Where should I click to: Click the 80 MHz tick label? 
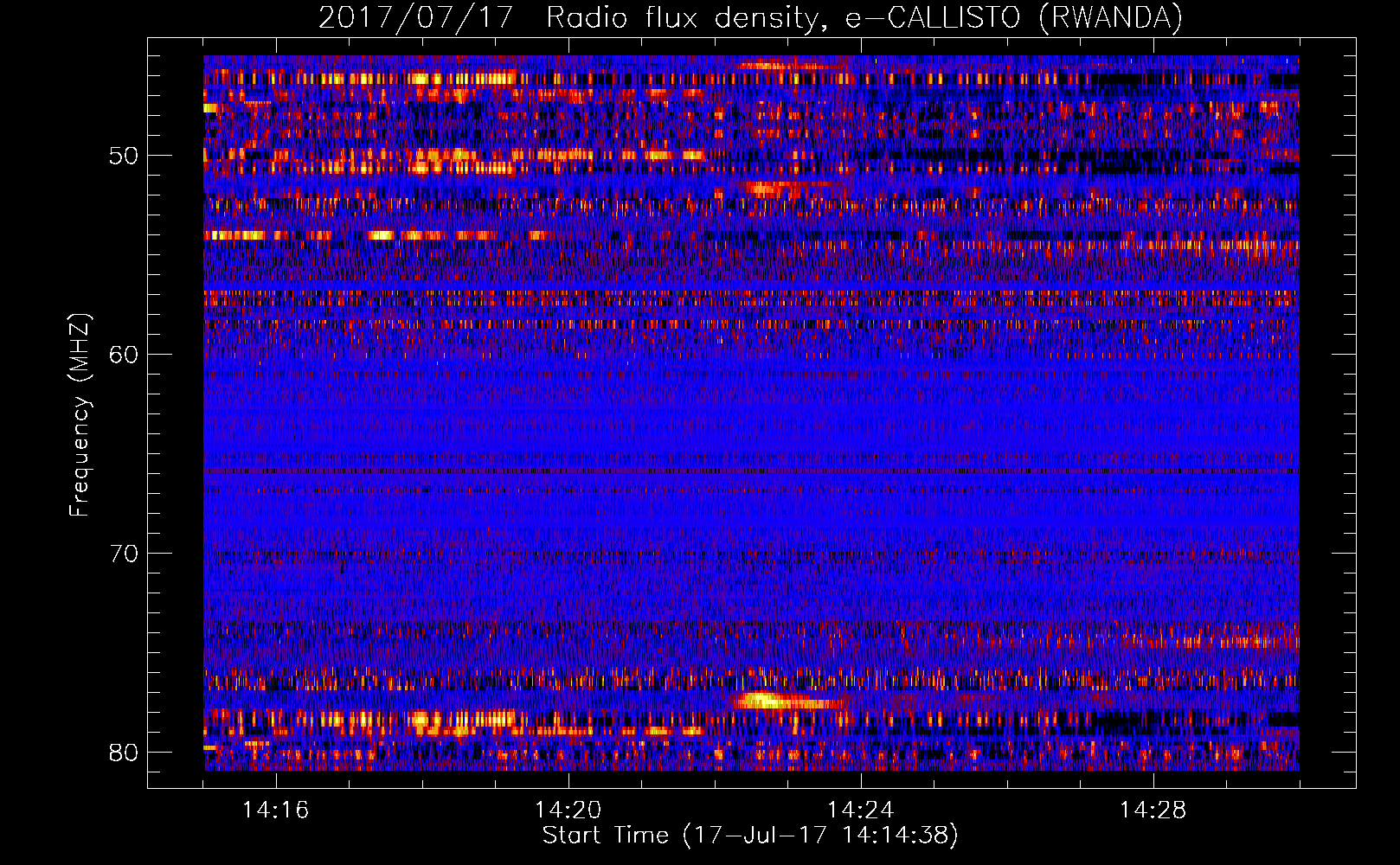[x=124, y=753]
